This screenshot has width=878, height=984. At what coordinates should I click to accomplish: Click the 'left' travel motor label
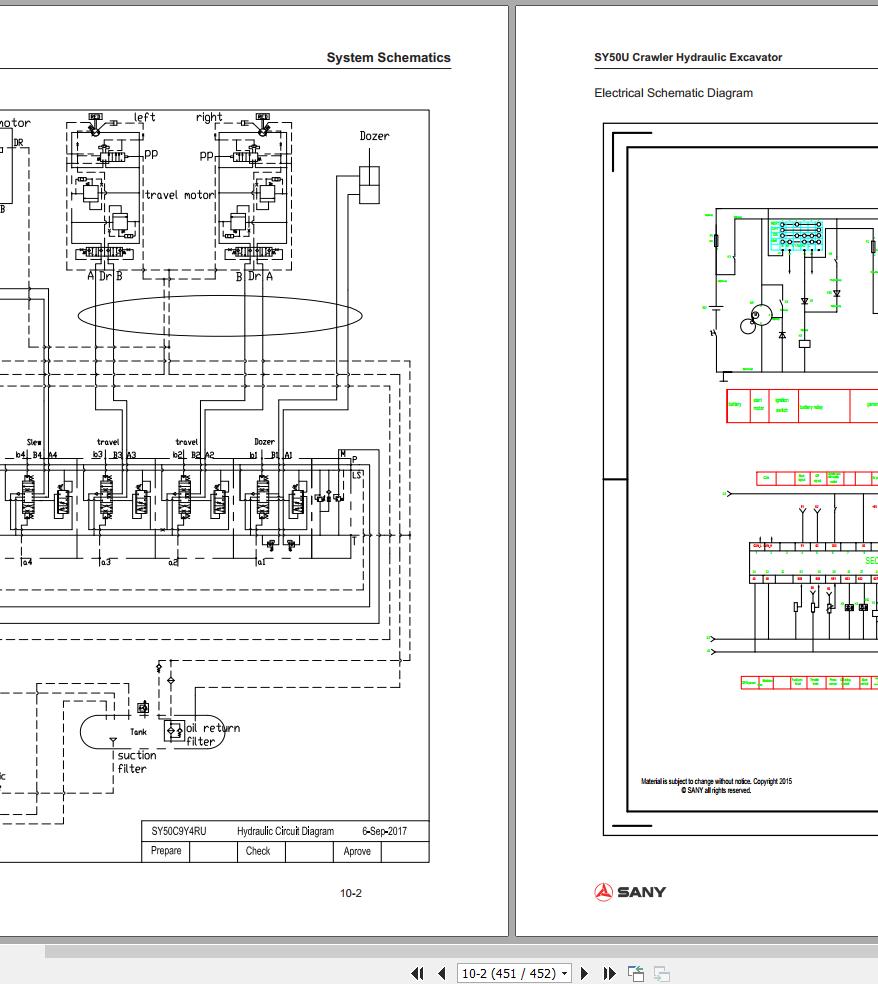pos(144,117)
